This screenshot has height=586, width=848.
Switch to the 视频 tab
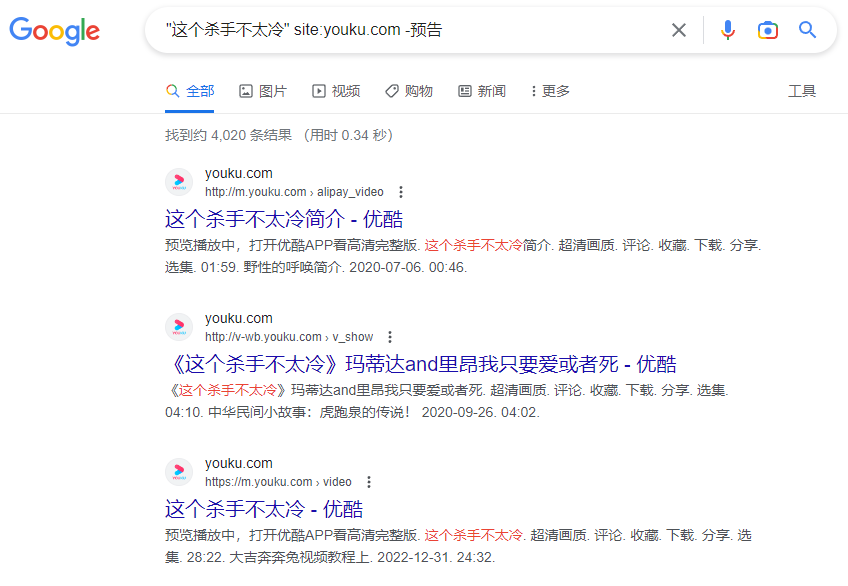[x=336, y=91]
